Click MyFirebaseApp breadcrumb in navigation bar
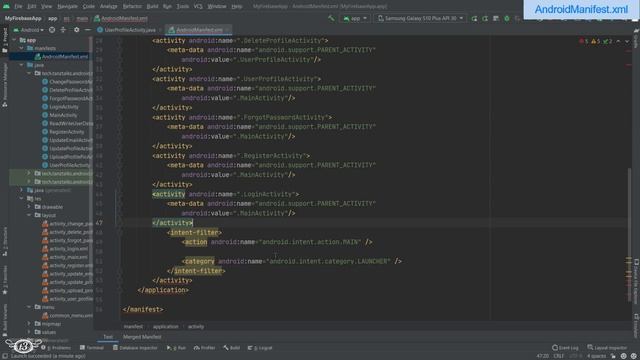Screen dimensions: 640x360 pos(23,18)
